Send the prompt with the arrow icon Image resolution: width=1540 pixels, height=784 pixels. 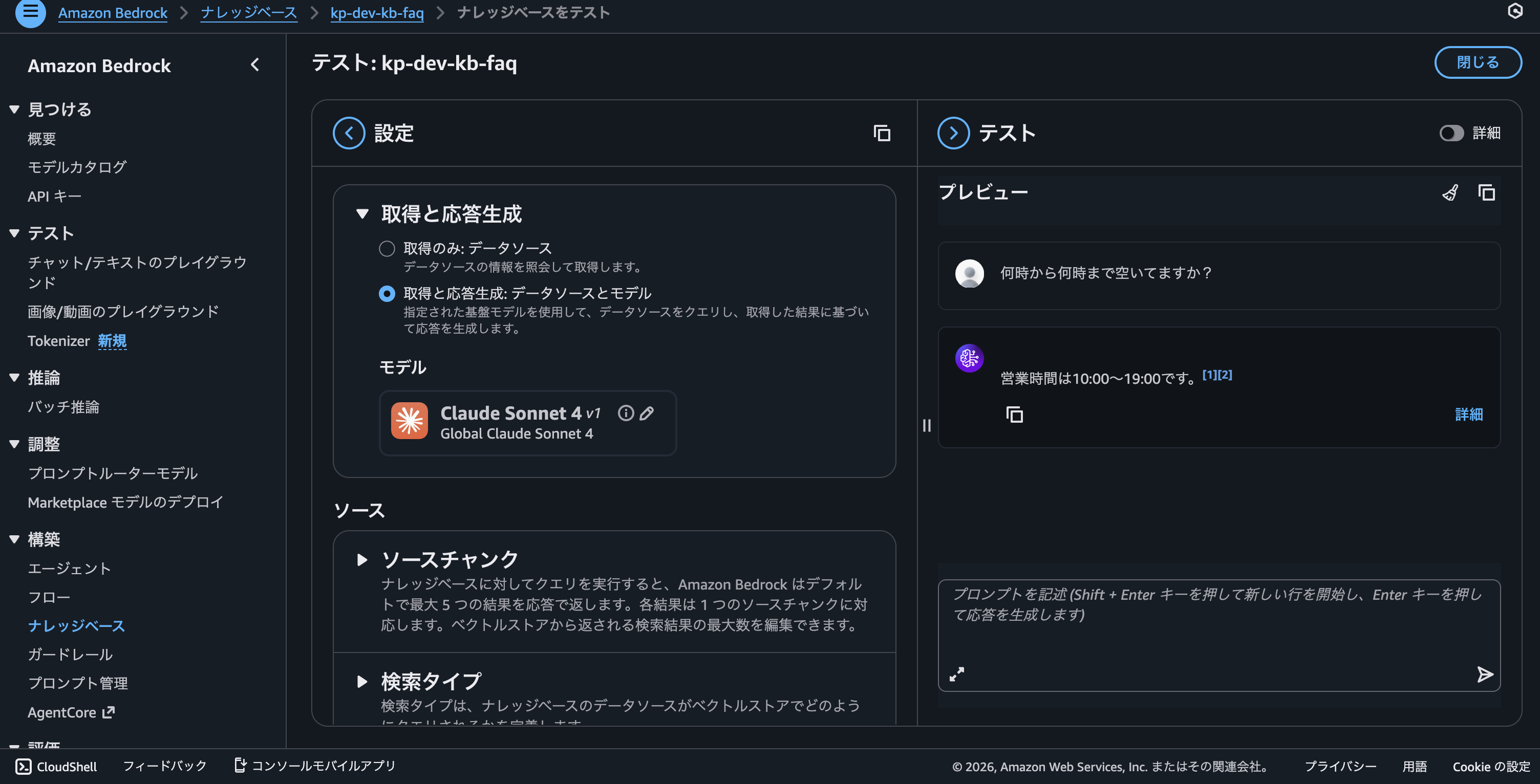(x=1485, y=674)
